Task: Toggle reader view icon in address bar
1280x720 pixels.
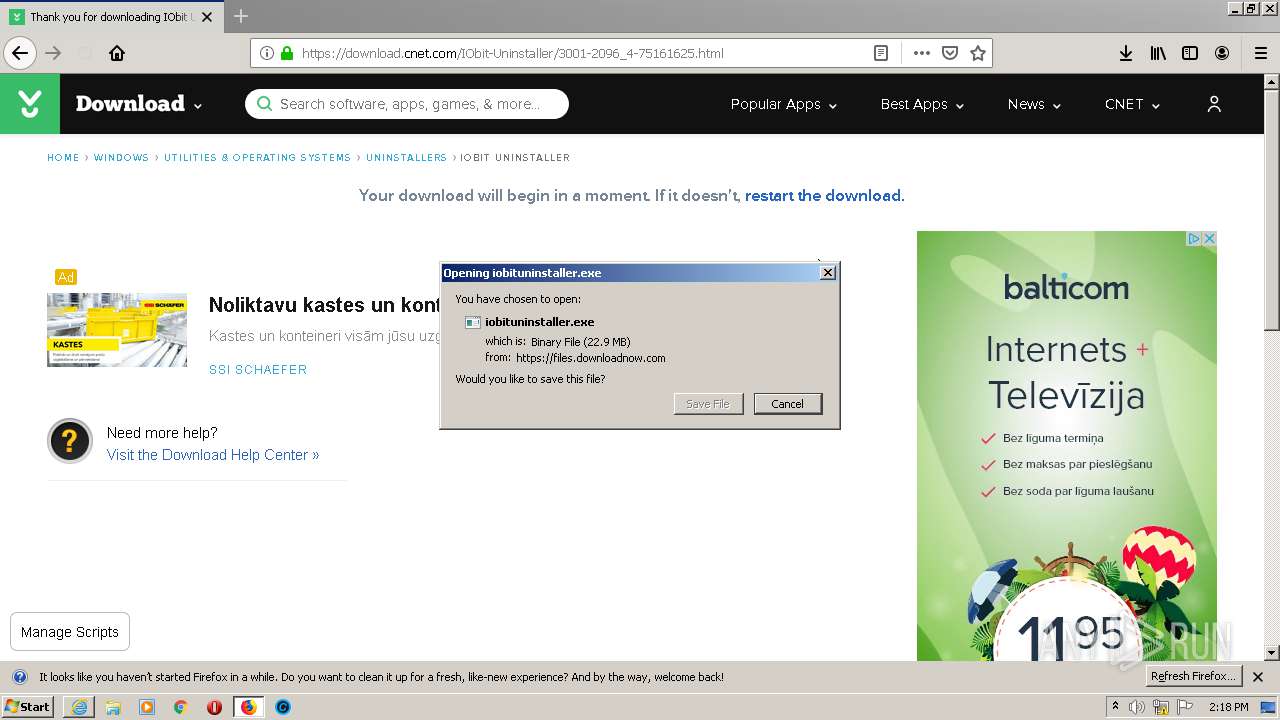Action: [881, 53]
